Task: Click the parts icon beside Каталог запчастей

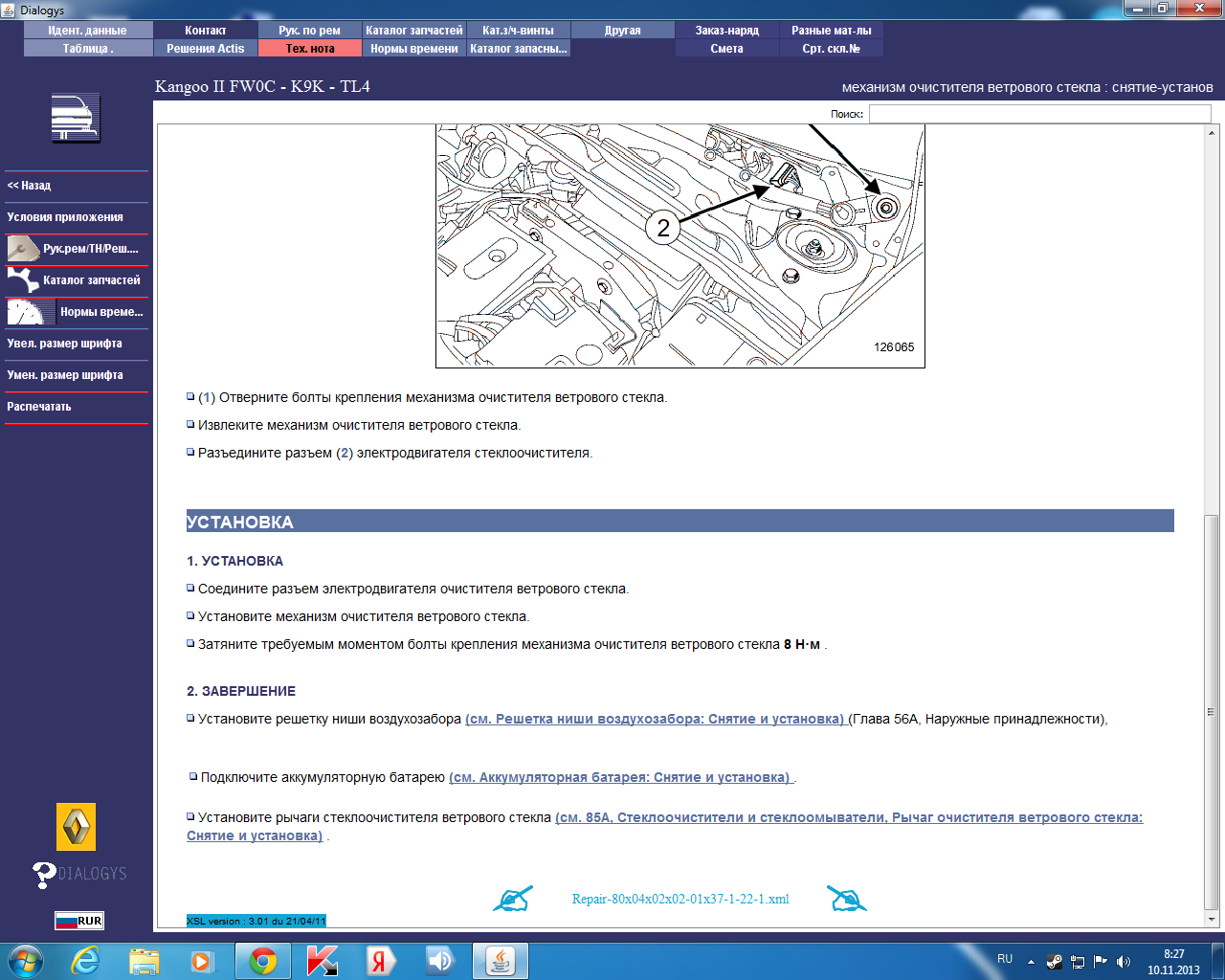Action: point(23,280)
